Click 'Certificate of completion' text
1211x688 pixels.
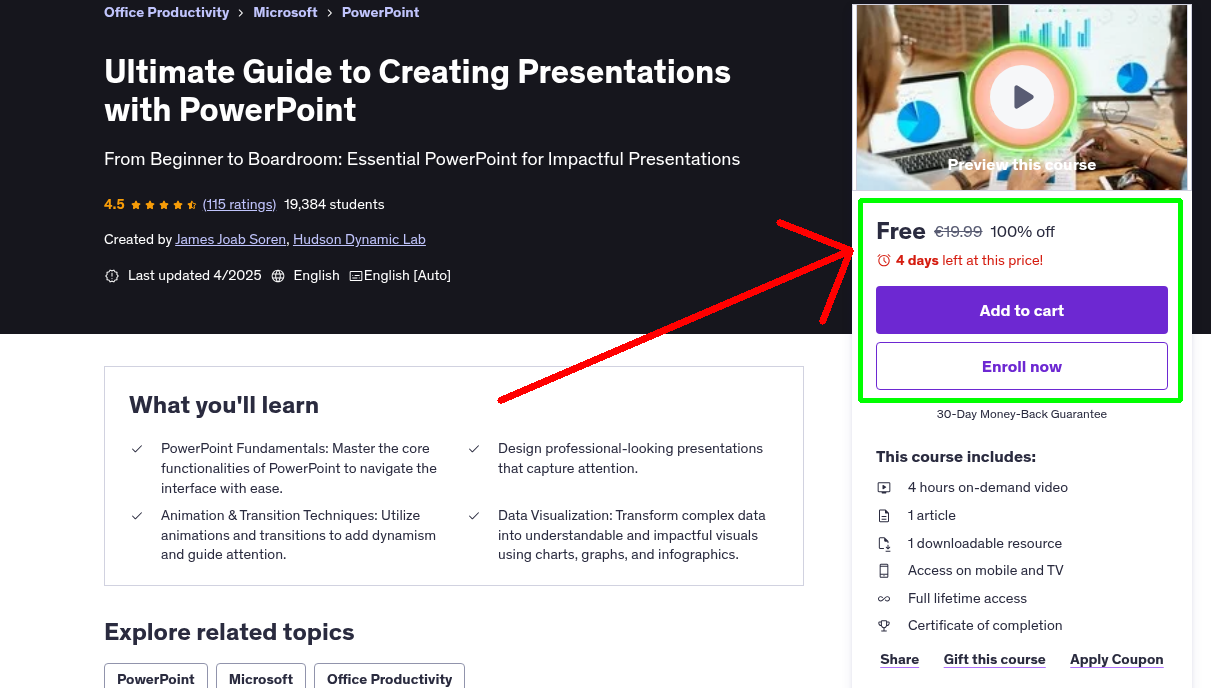pos(985,626)
